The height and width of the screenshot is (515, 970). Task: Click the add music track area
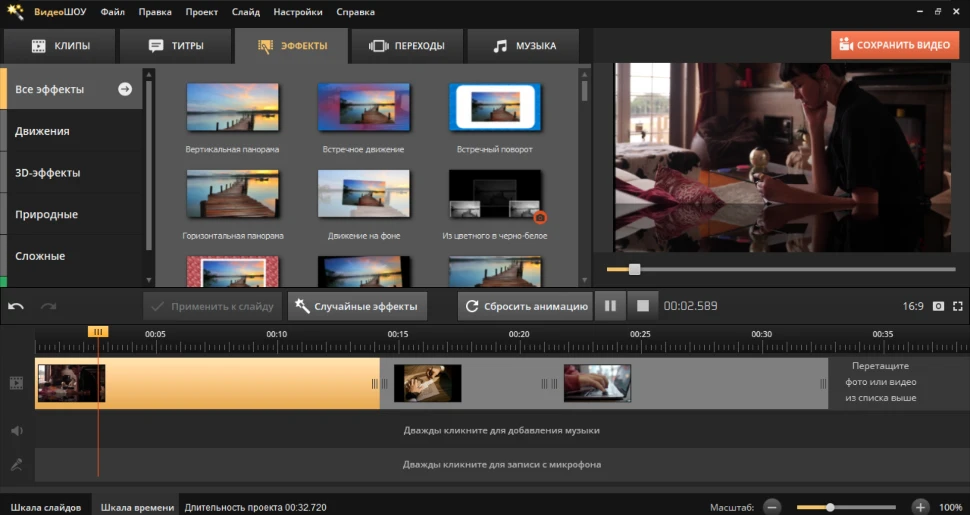click(502, 430)
